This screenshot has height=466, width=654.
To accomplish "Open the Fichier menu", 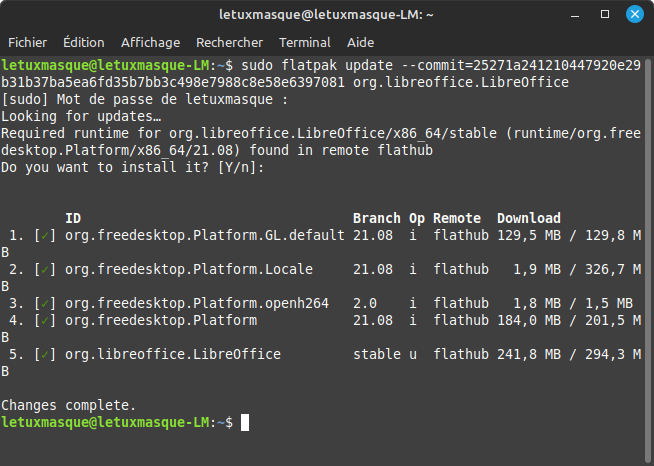I will click(x=28, y=43).
